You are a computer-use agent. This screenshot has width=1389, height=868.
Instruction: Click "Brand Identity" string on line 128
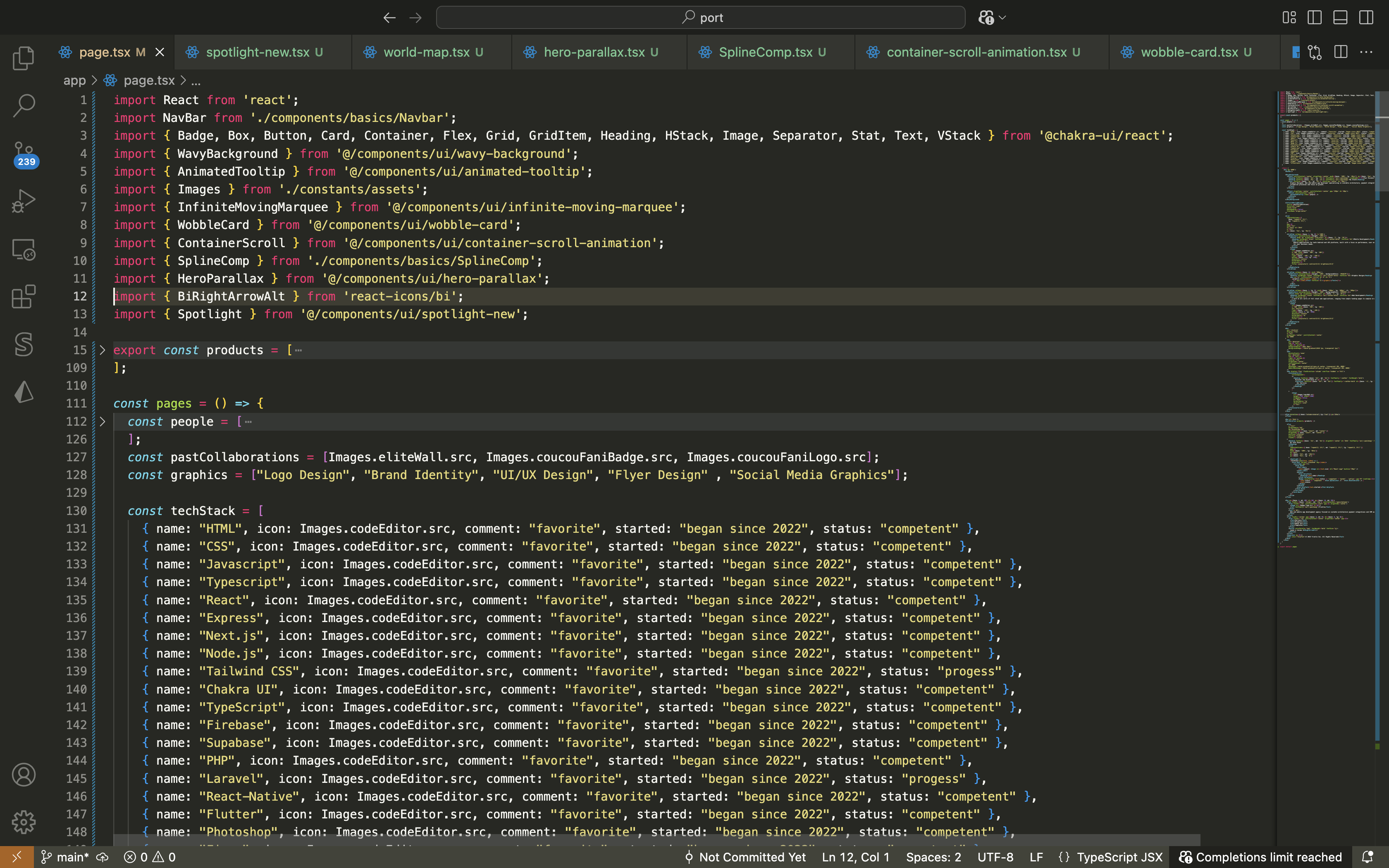click(421, 475)
